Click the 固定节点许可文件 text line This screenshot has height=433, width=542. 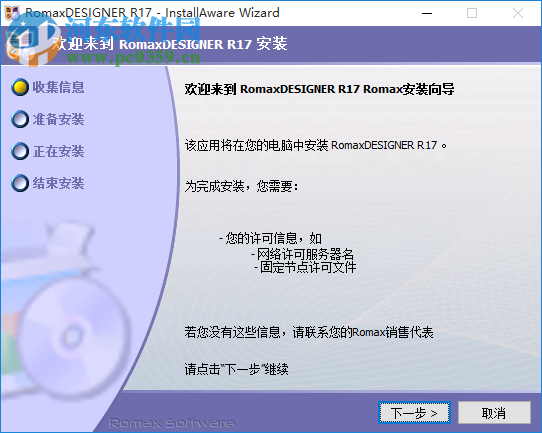tap(305, 267)
